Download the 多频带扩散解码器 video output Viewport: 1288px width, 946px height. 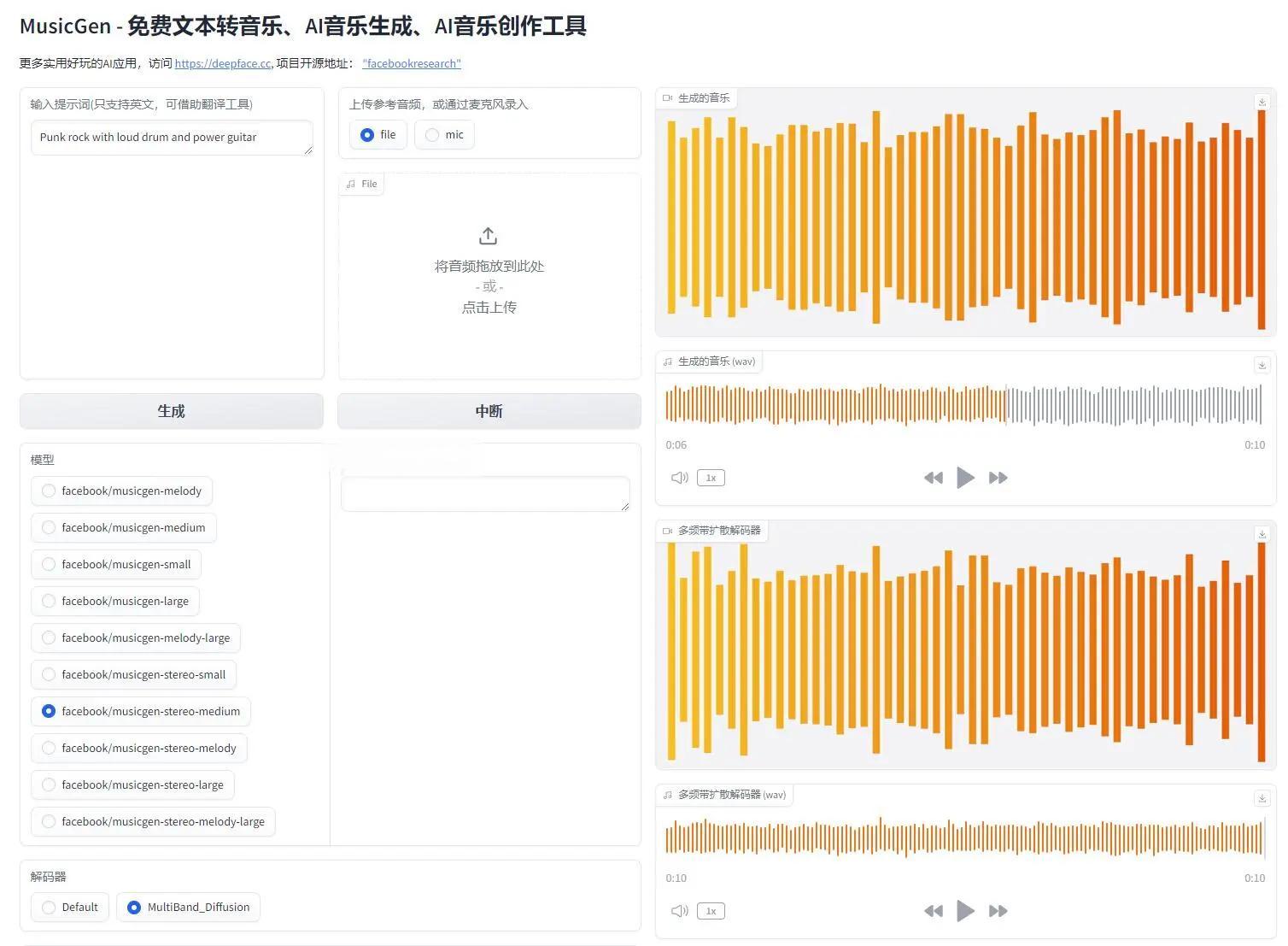(1262, 534)
